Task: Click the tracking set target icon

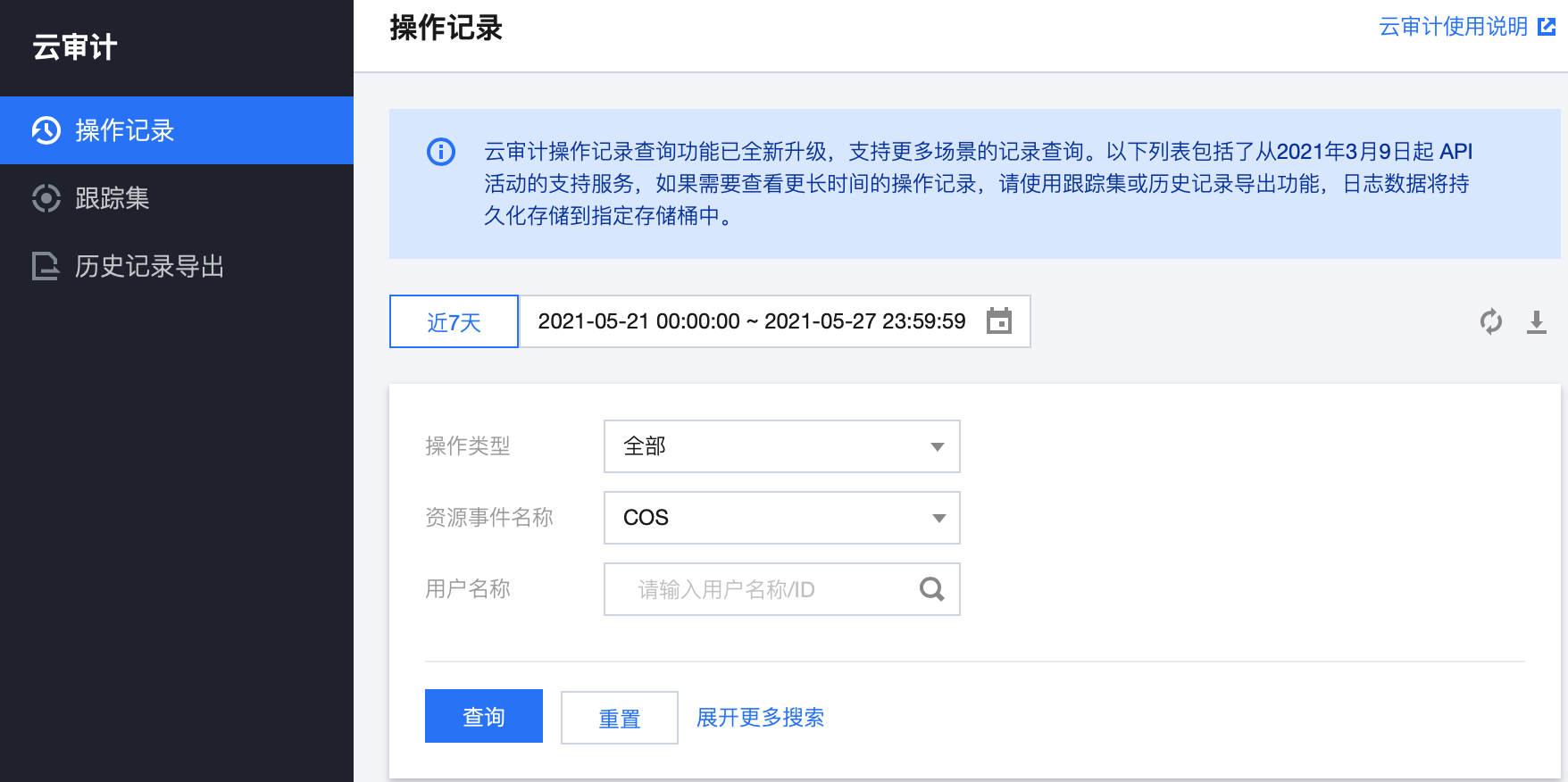Action: point(46,198)
